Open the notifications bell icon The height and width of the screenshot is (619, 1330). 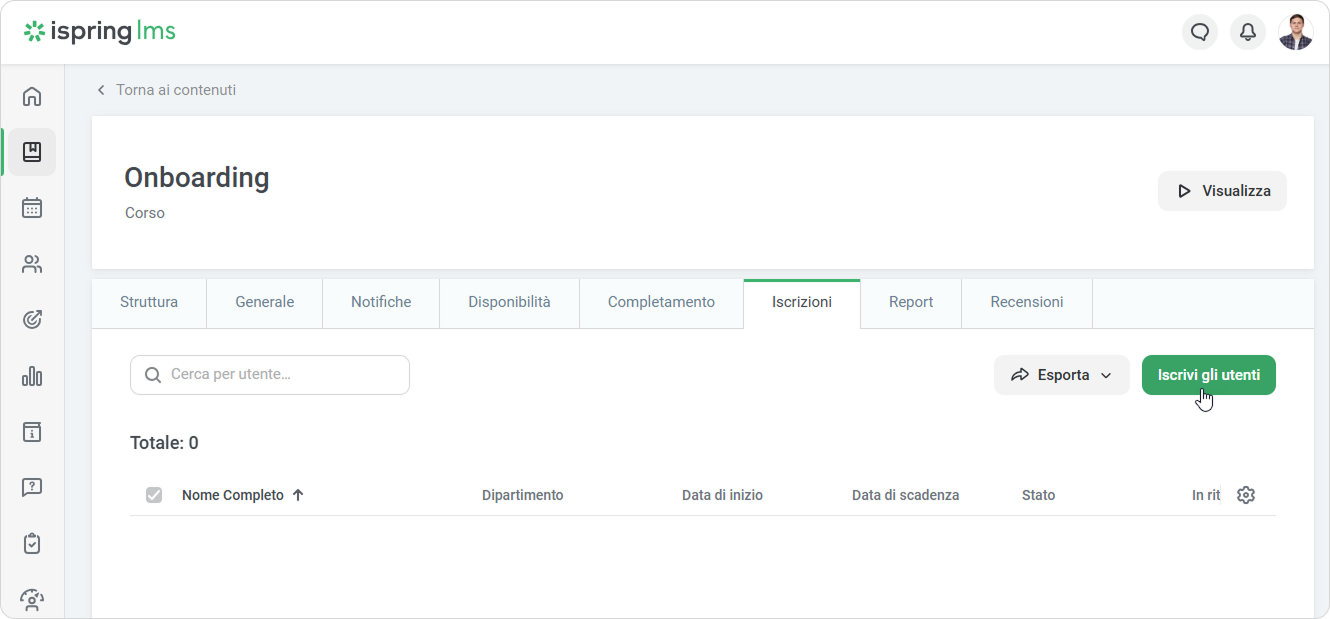click(x=1248, y=32)
